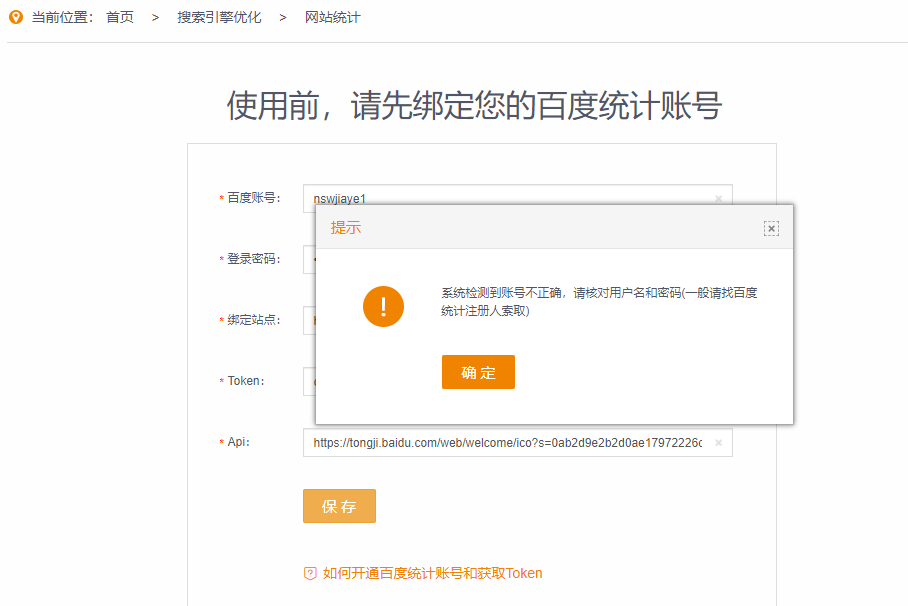Click the Api field label

pyautogui.click(x=239, y=441)
